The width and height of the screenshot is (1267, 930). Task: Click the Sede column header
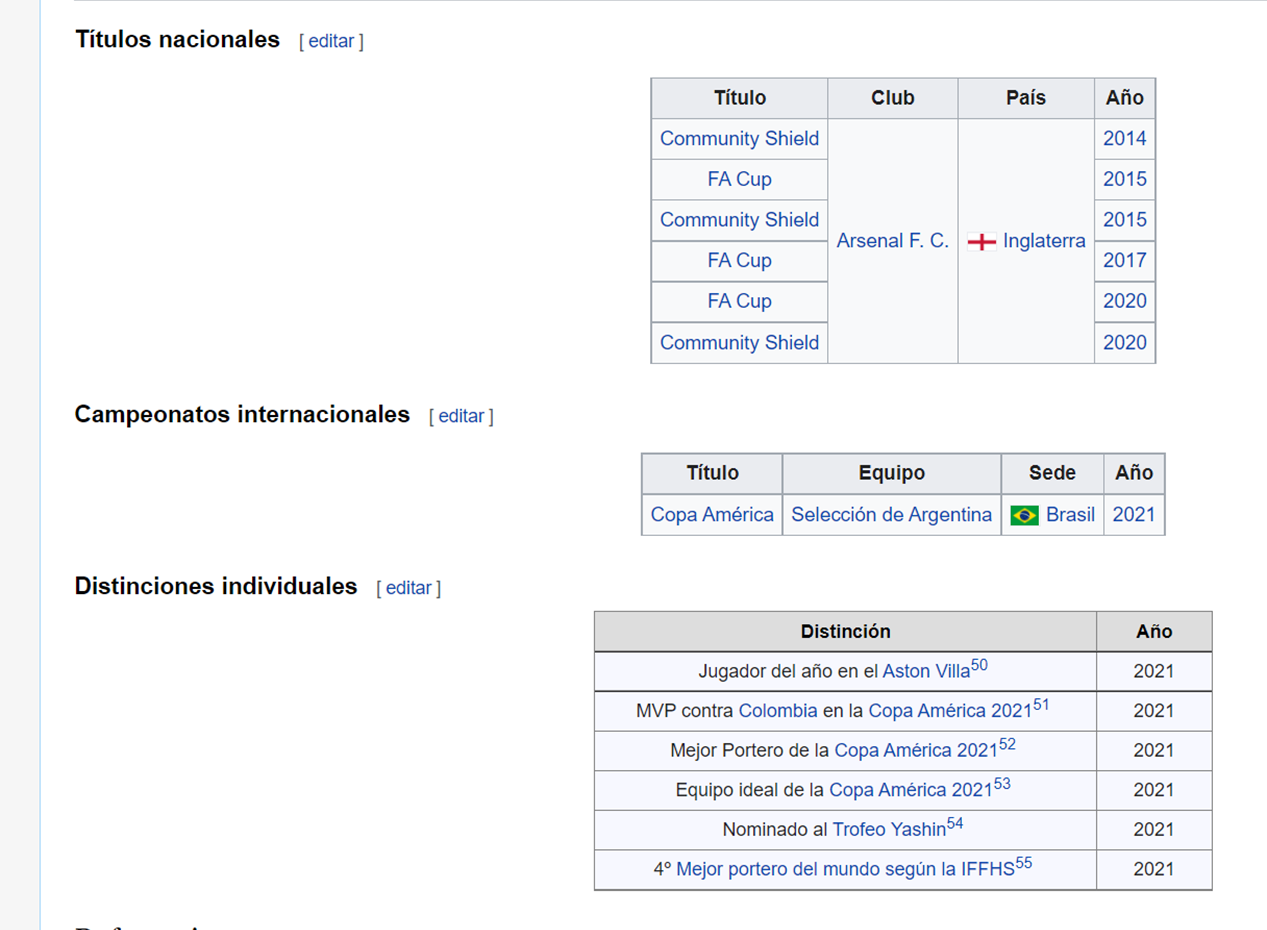click(x=1052, y=473)
